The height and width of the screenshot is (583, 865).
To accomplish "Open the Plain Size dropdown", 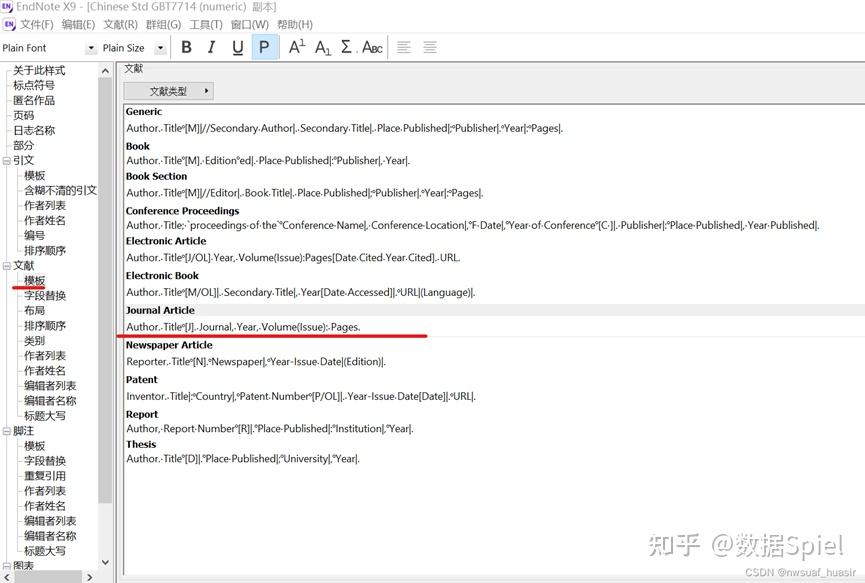I will pos(162,47).
